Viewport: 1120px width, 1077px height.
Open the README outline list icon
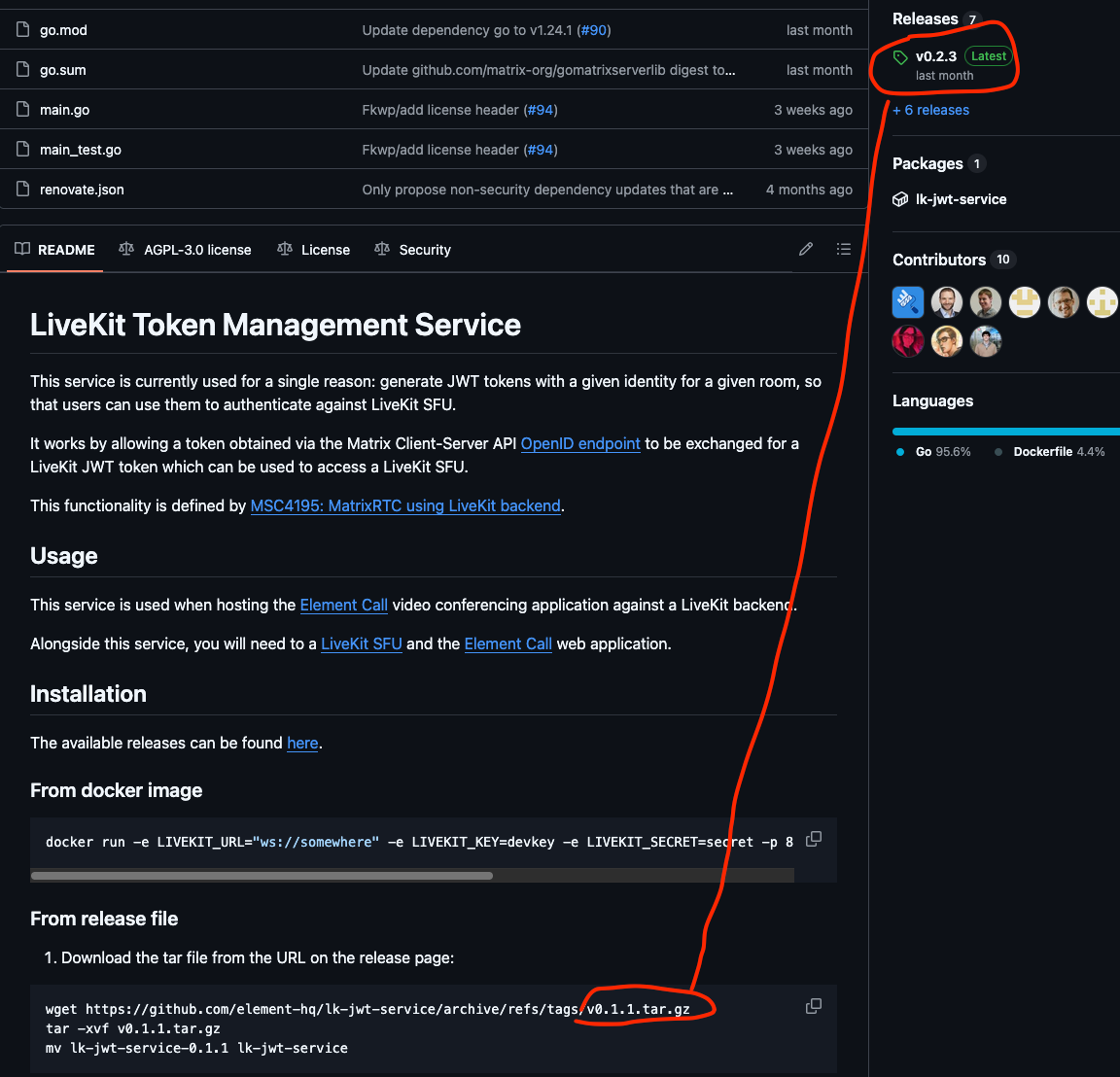click(844, 249)
